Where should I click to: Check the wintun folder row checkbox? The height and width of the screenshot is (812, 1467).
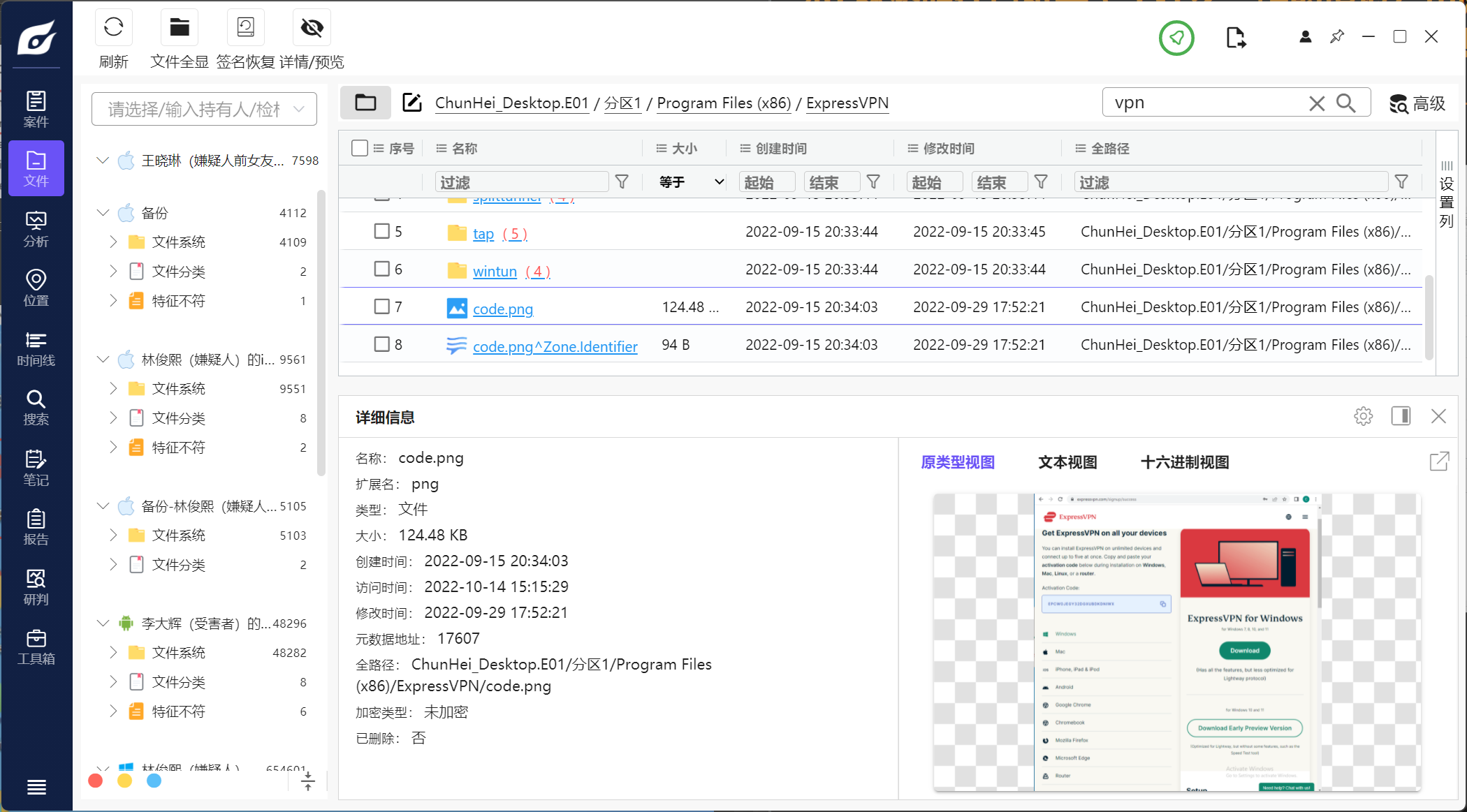point(381,269)
